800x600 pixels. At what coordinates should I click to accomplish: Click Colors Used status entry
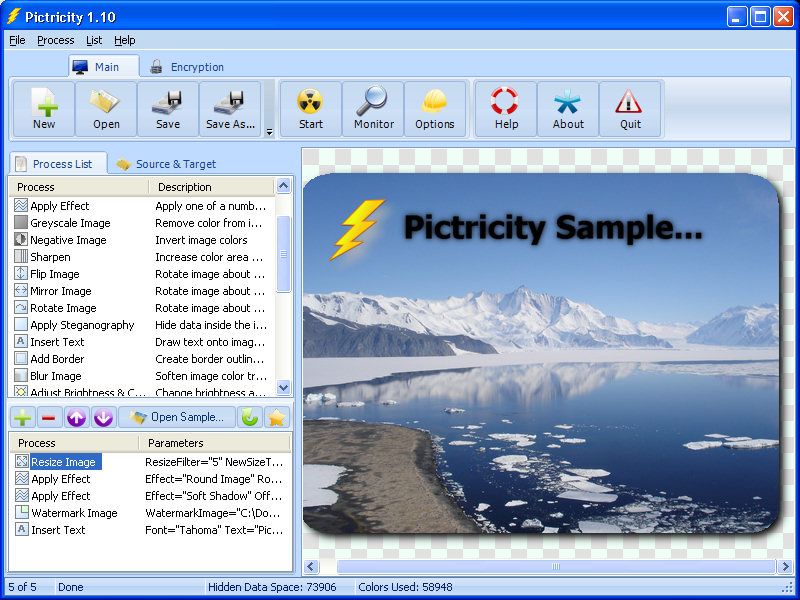[x=405, y=587]
